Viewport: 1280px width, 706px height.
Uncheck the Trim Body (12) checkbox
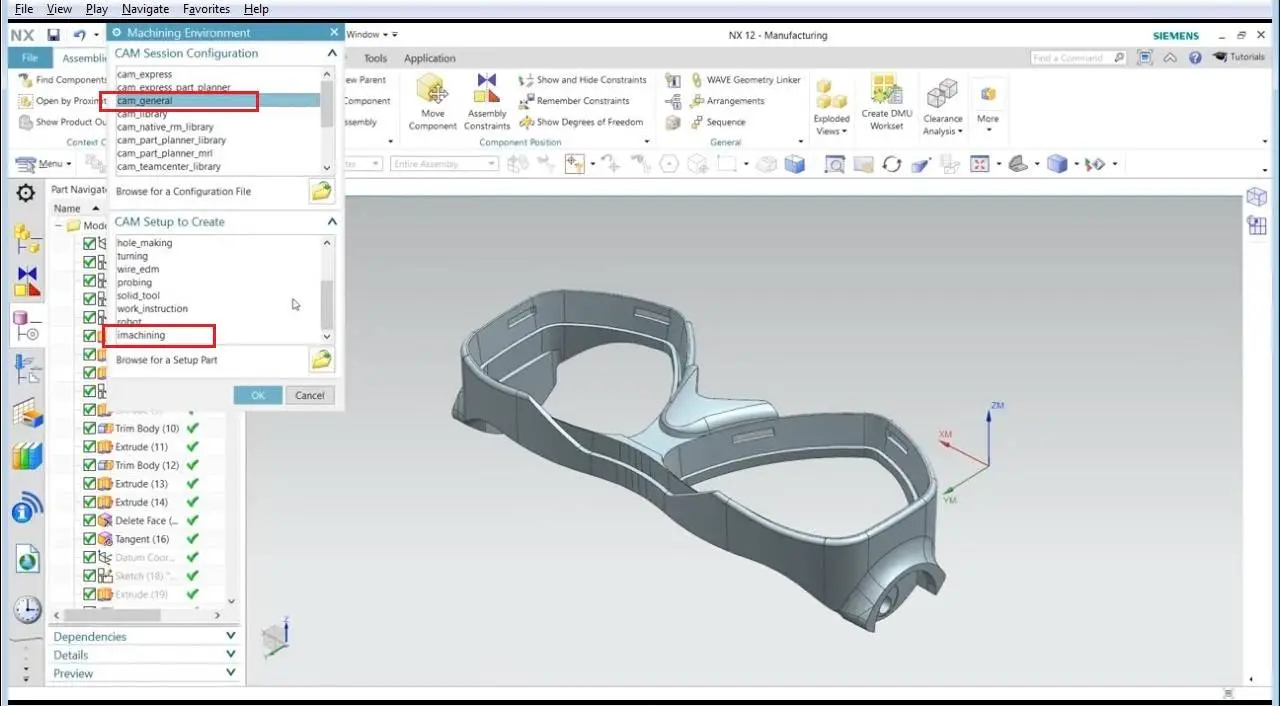pyautogui.click(x=90, y=465)
